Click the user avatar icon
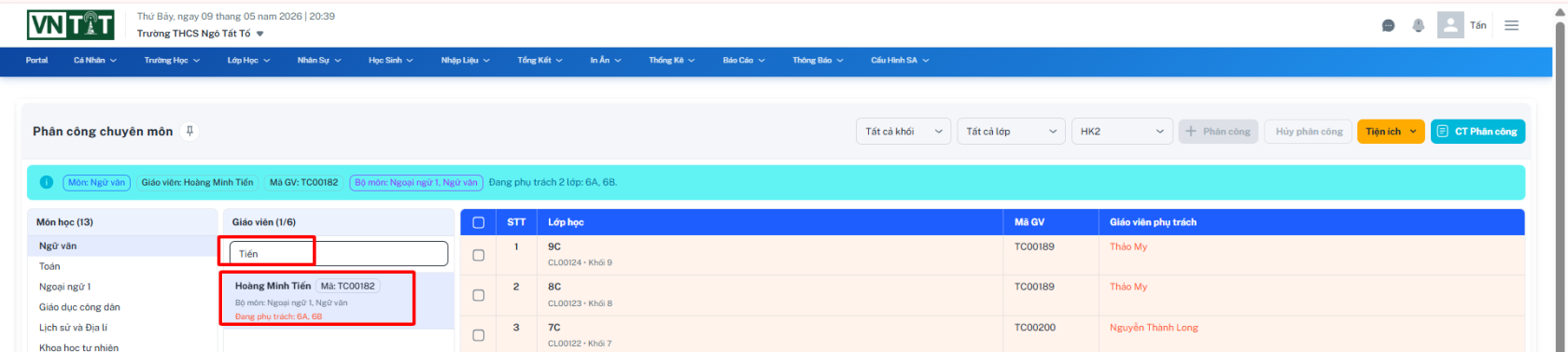Image resolution: width=1568 pixels, height=352 pixels. coord(1450,24)
